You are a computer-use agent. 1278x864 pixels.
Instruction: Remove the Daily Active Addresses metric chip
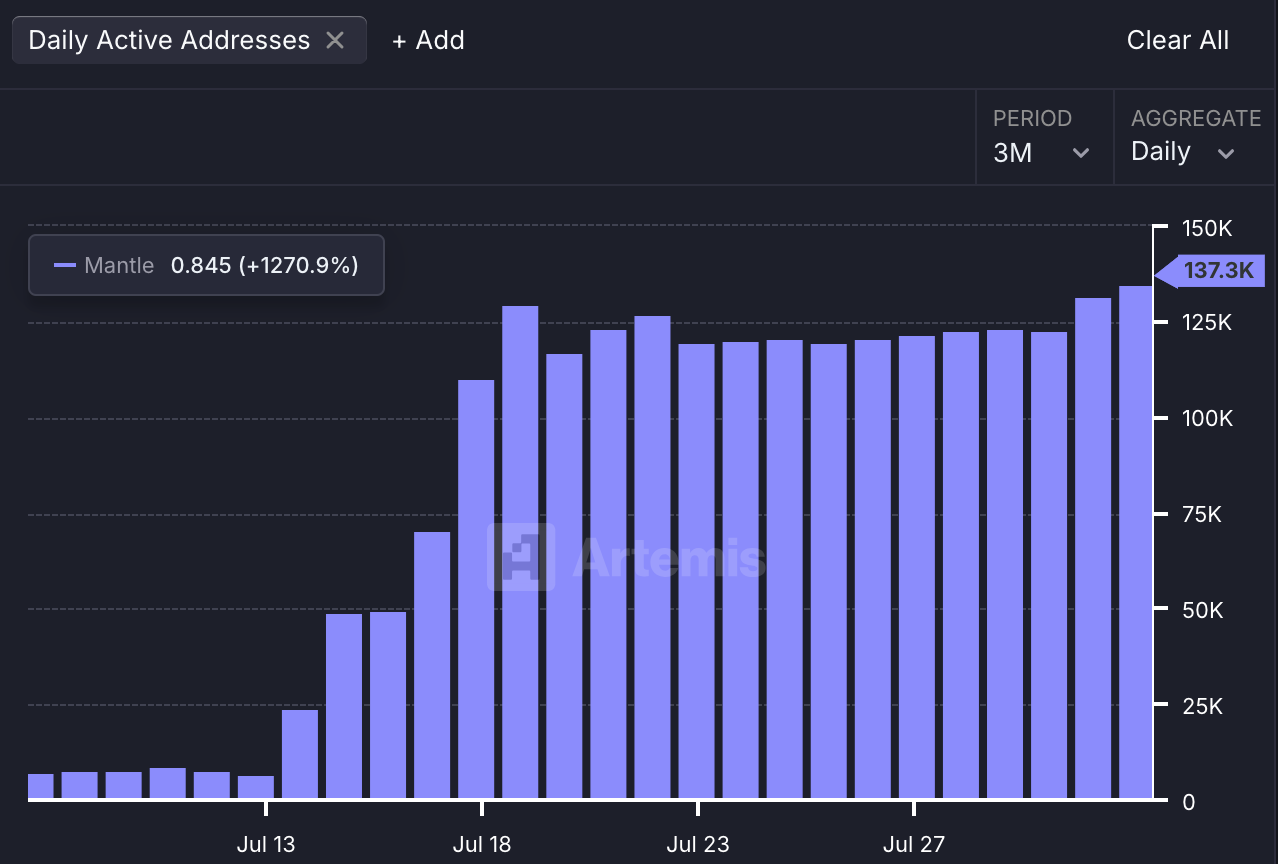(x=335, y=40)
